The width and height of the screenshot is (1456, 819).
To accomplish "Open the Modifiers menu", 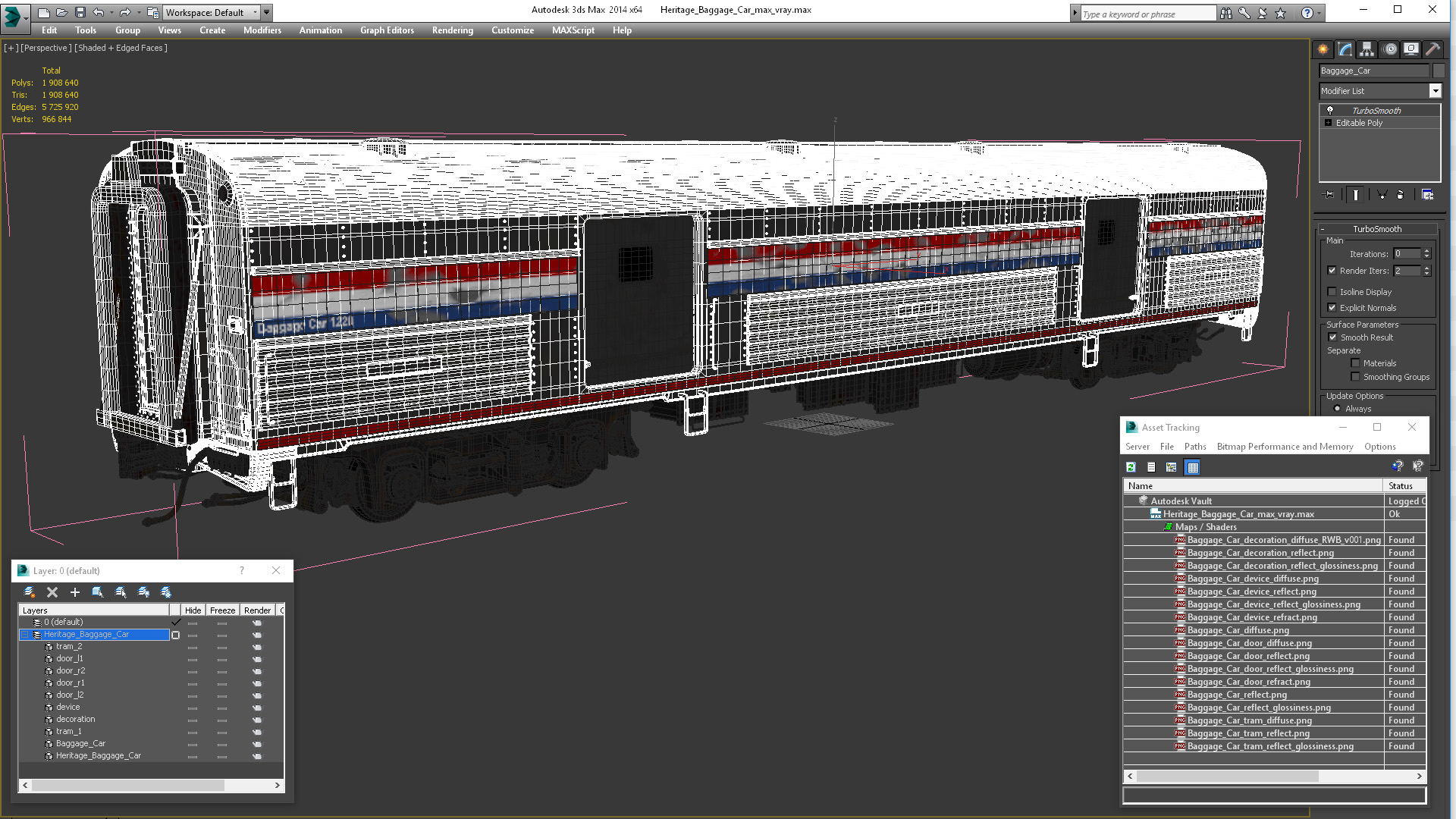I will (x=262, y=30).
